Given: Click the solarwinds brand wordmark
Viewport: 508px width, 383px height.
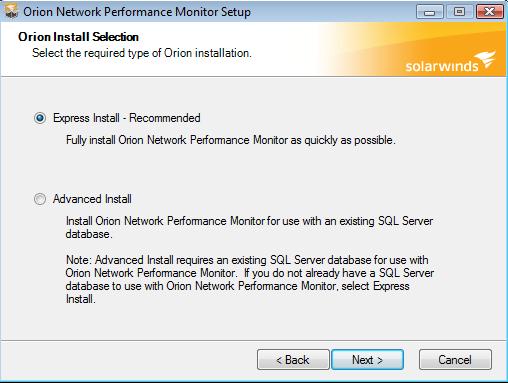Looking at the screenshot, I should pos(442,66).
